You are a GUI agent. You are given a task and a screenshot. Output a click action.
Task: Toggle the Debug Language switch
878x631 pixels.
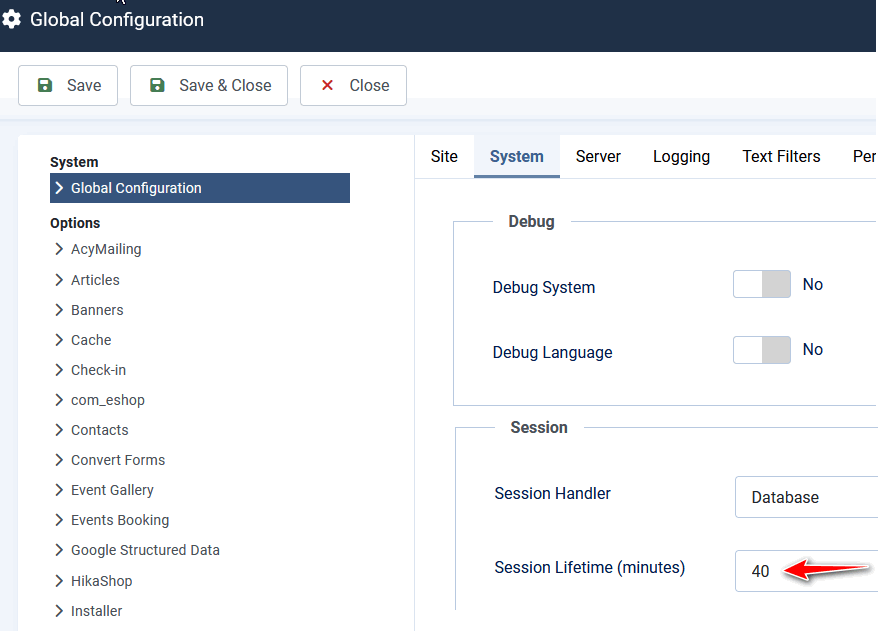click(x=762, y=349)
